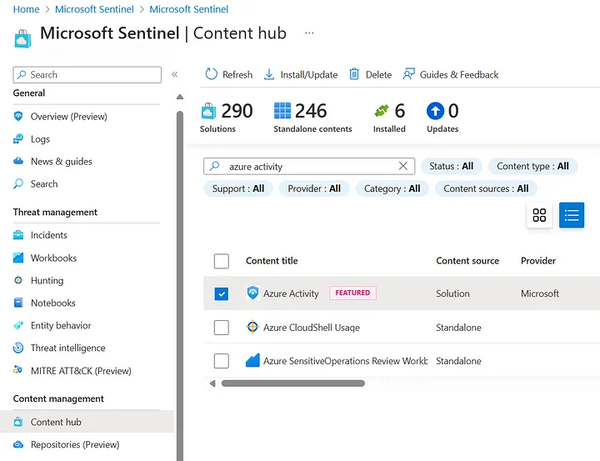The width and height of the screenshot is (600, 461).
Task: Open Logs from the sidebar
Action: [40, 139]
